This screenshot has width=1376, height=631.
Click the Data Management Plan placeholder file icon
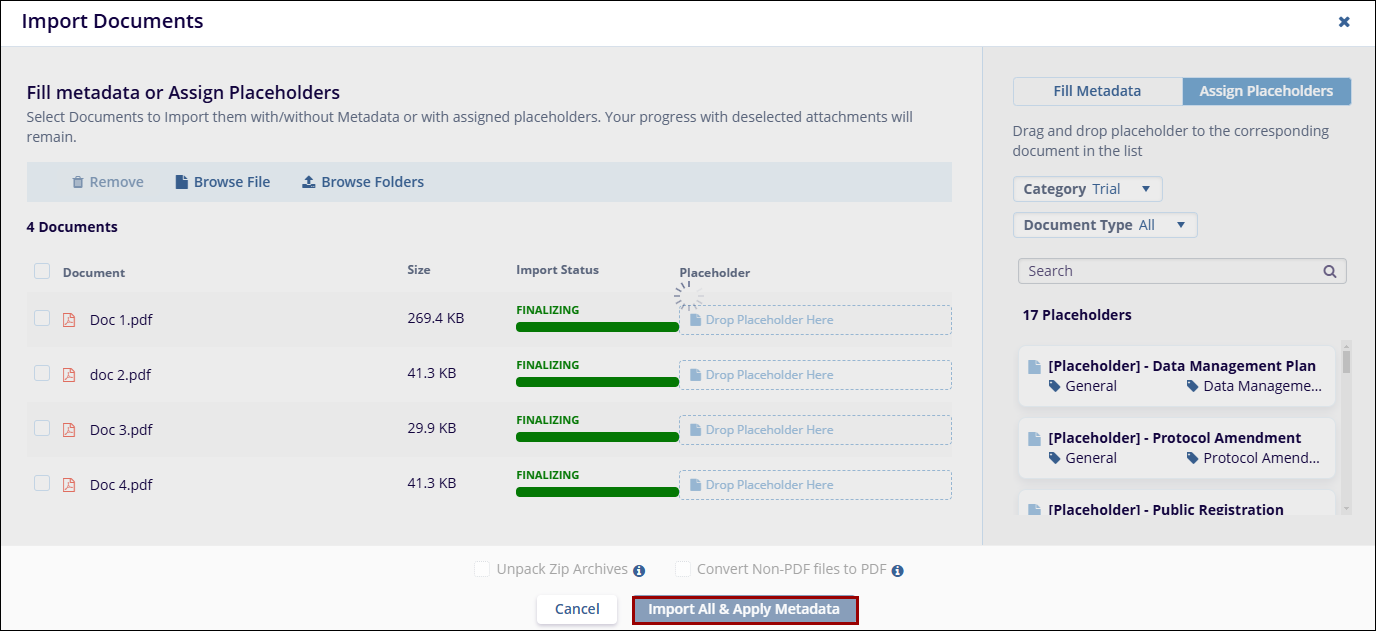[x=1035, y=366]
